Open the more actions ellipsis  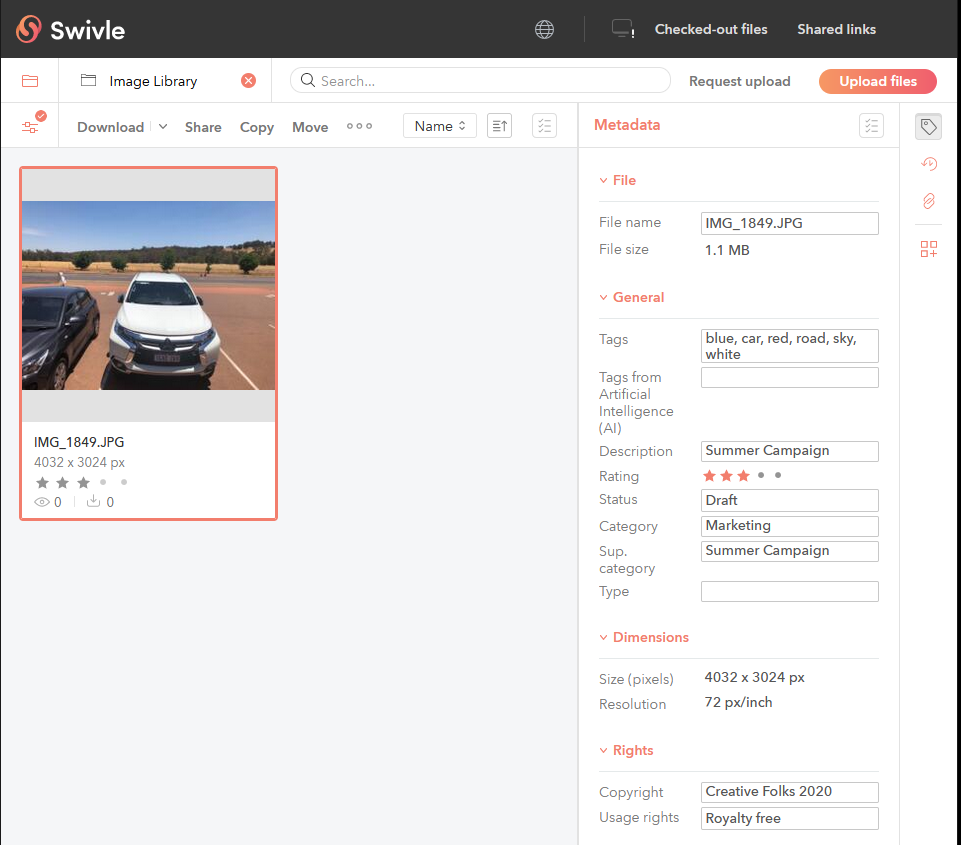click(x=359, y=126)
